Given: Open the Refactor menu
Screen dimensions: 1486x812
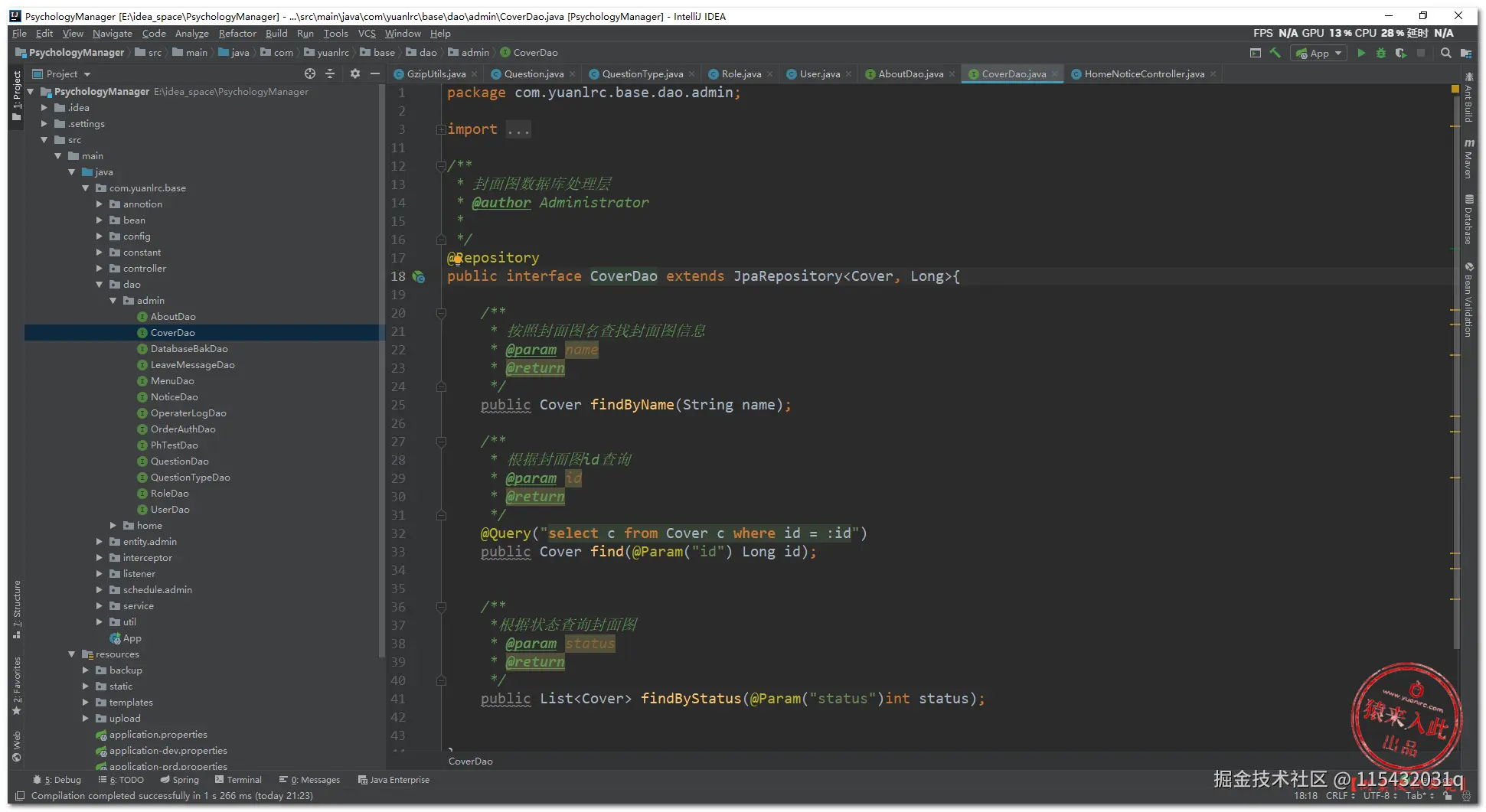Looking at the screenshot, I should pos(237,34).
